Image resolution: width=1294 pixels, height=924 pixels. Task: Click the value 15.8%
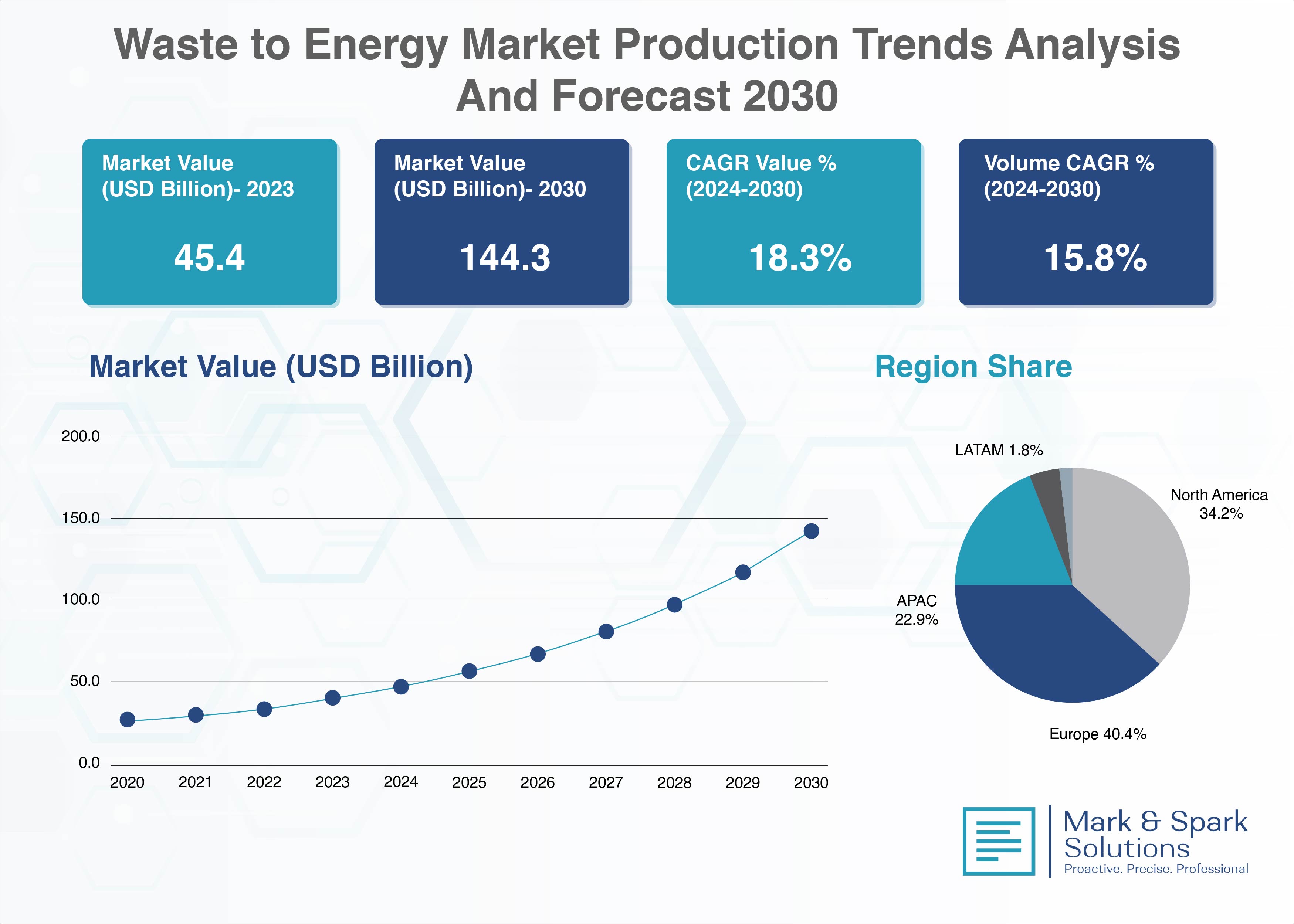(x=1095, y=258)
